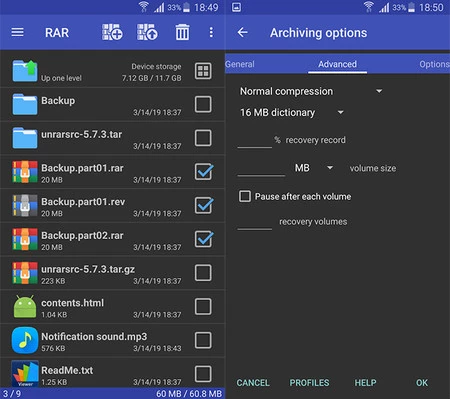Click the Up one level folder icon
Viewport: 450px width, 399px height.
click(x=25, y=71)
